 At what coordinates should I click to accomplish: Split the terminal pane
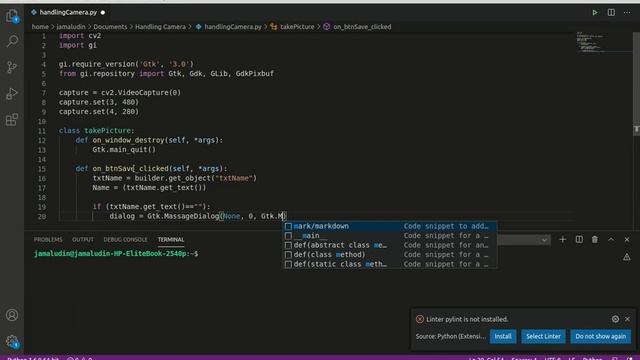(x=579, y=240)
